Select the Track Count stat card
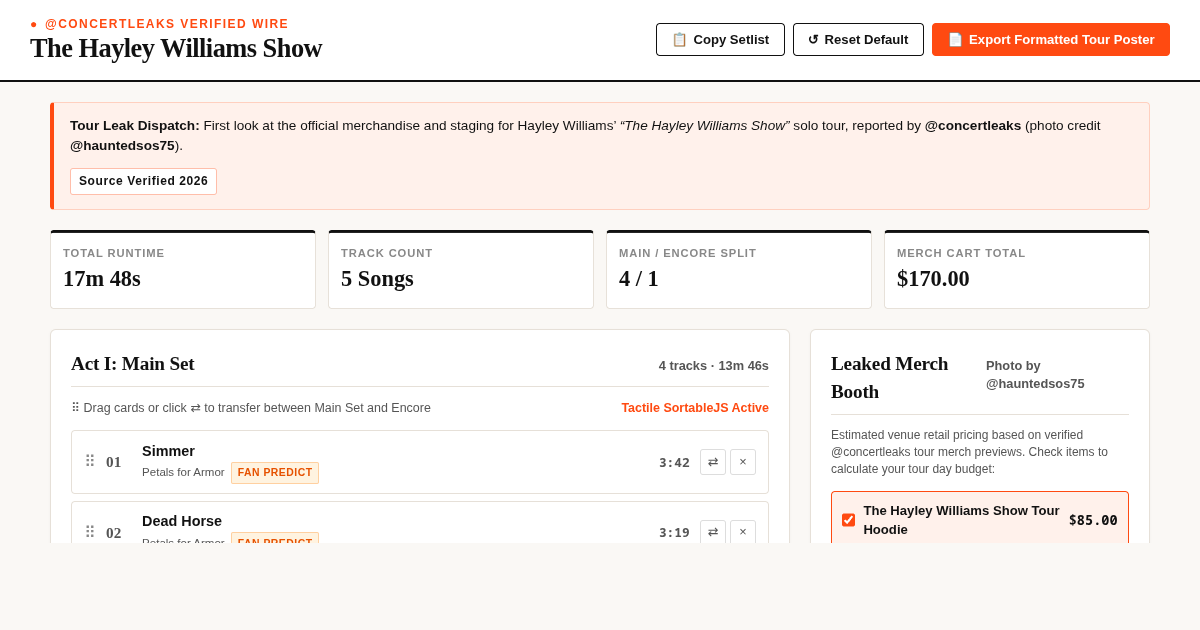Viewport: 1200px width, 630px height. [x=461, y=270]
